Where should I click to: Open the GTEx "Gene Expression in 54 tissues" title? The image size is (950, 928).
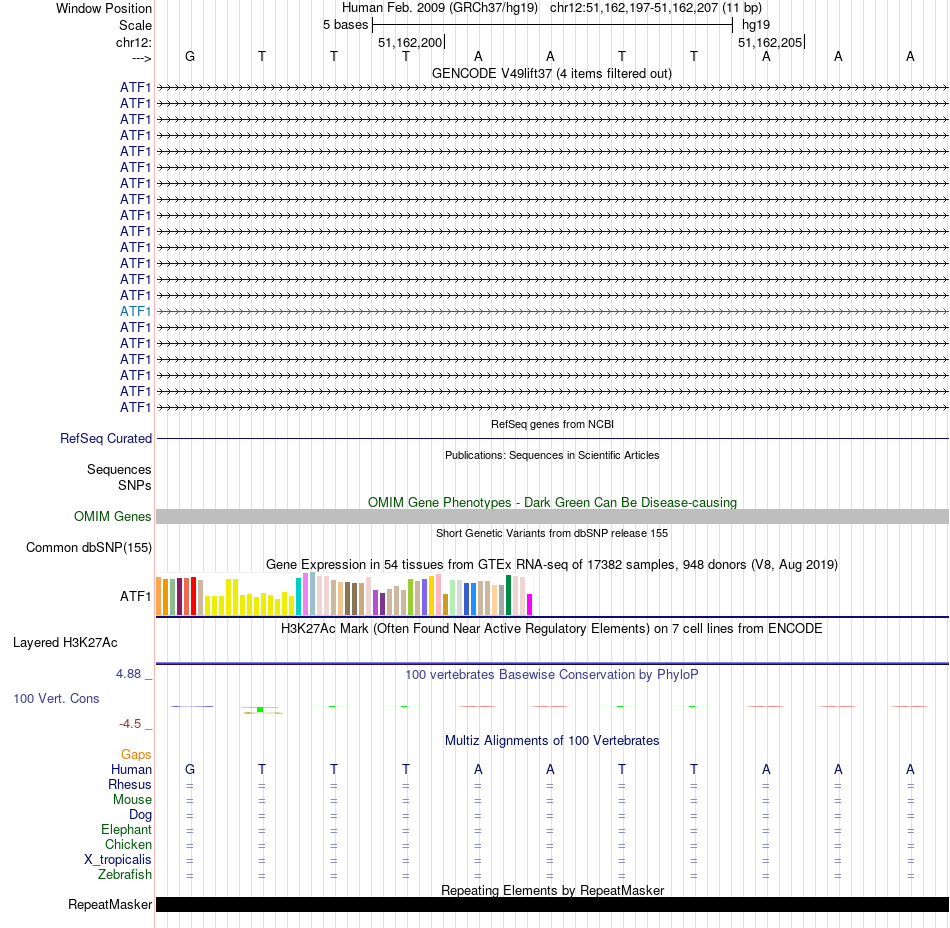(552, 565)
